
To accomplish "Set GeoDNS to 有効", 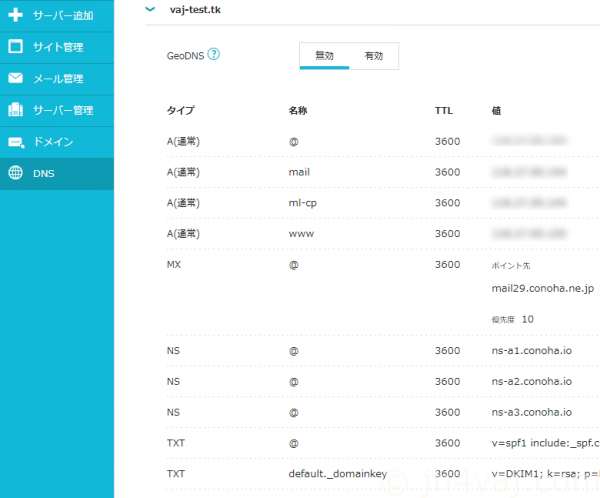I will (x=373, y=56).
